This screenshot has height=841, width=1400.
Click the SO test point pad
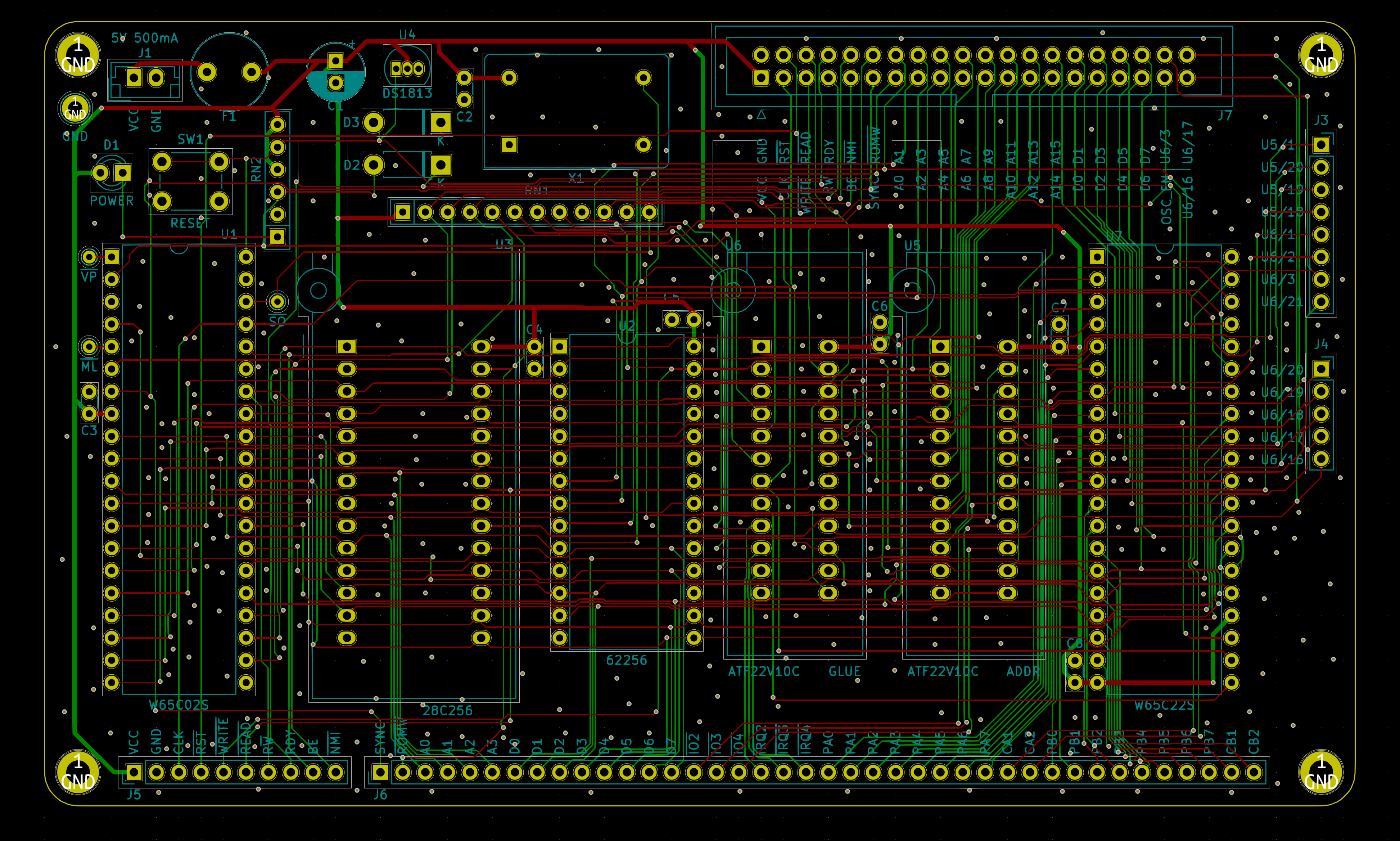pos(277,301)
